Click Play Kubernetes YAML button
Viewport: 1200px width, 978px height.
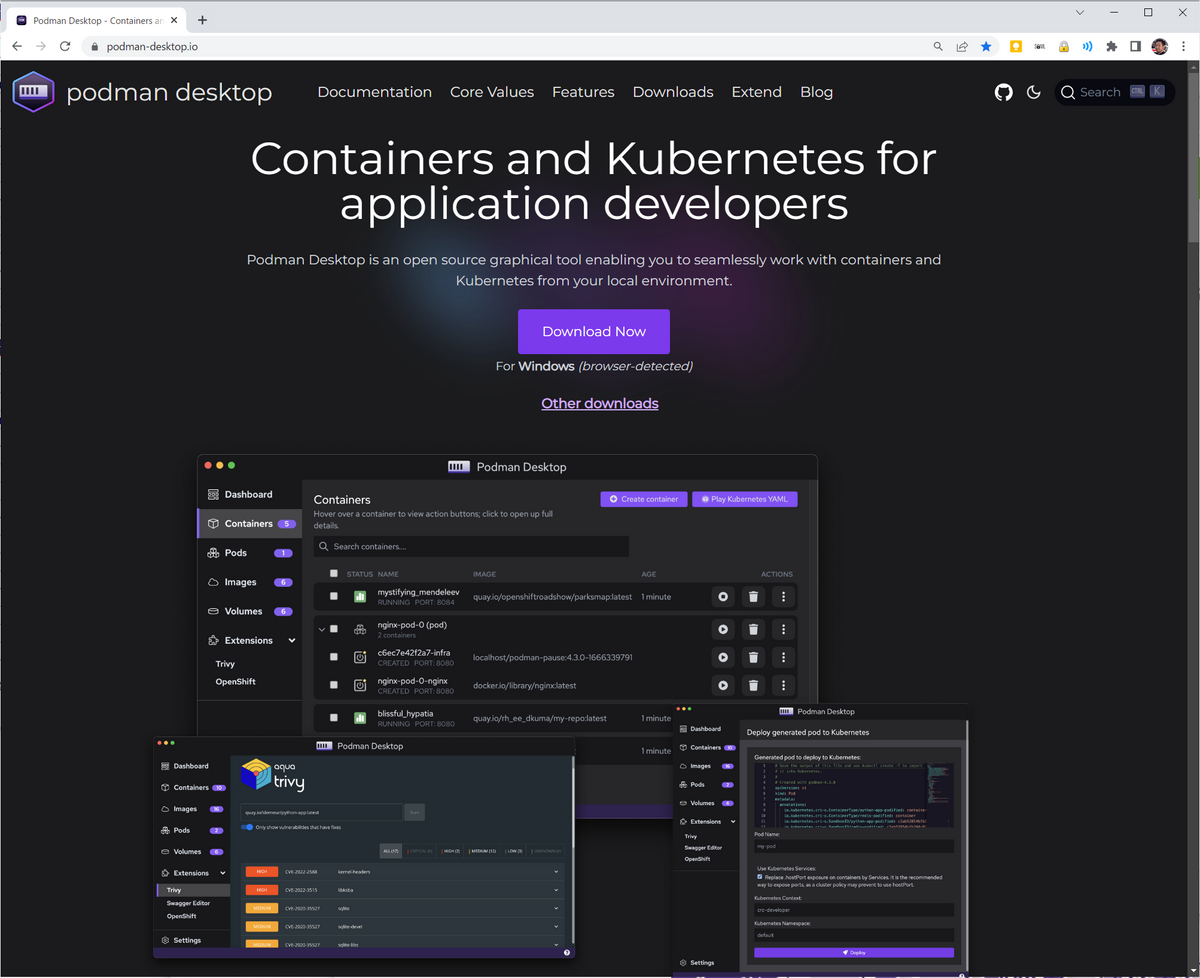pos(744,499)
